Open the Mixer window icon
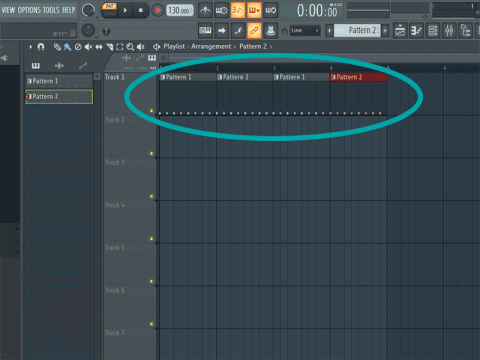Screen dimensions: 480x360 449,31
